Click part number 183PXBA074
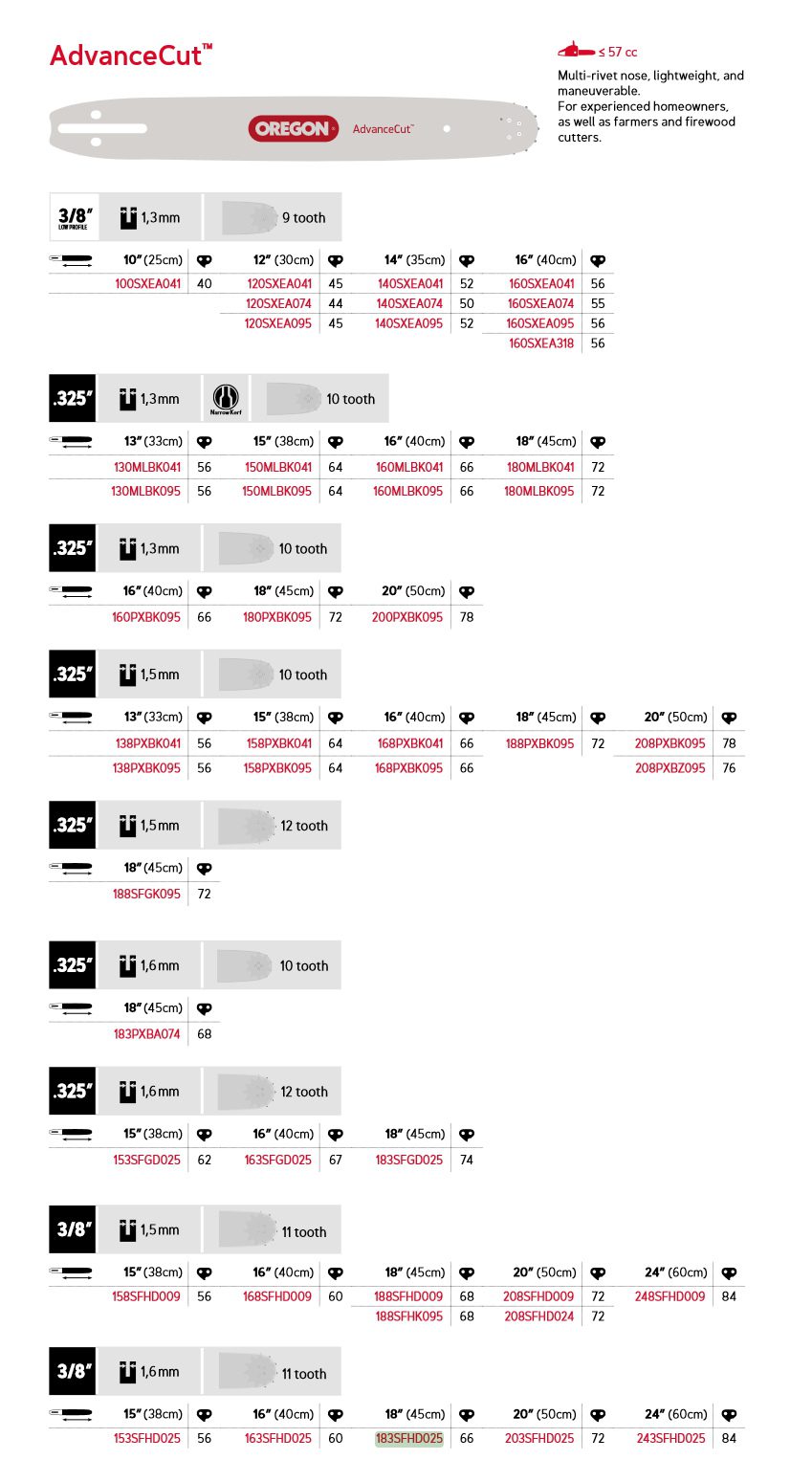Screen dimensions: 812x1482 (x=146, y=1033)
